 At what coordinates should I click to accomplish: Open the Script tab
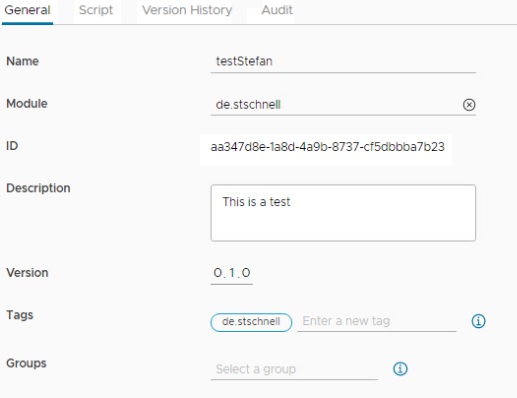pyautogui.click(x=96, y=10)
